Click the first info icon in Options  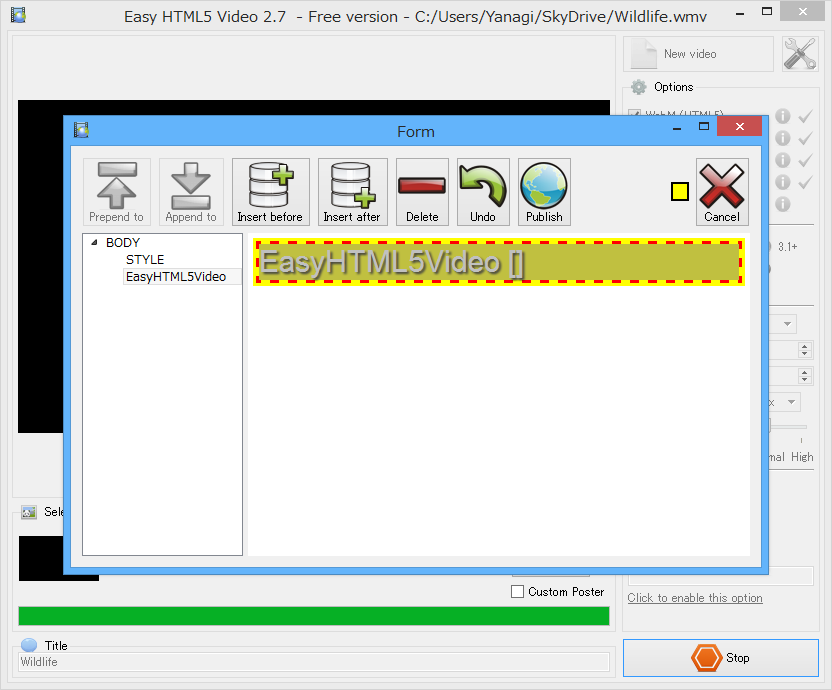point(783,116)
